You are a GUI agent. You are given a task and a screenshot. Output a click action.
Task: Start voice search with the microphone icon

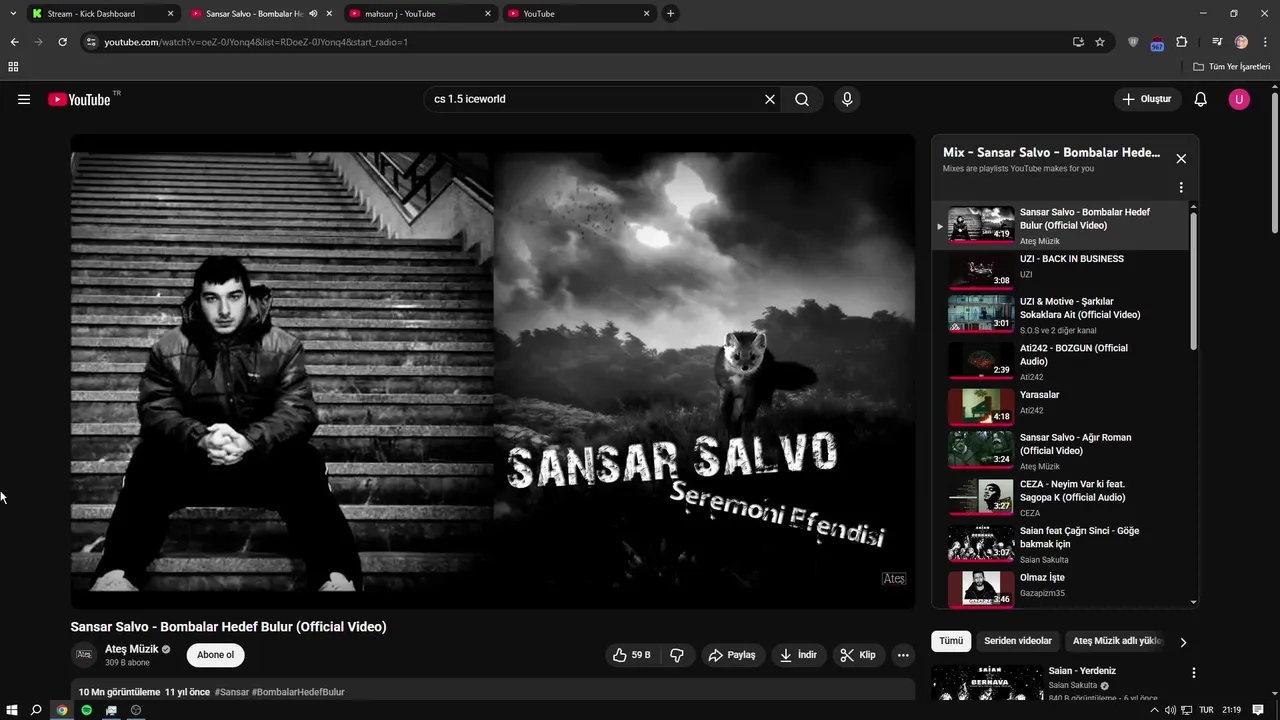pyautogui.click(x=847, y=99)
